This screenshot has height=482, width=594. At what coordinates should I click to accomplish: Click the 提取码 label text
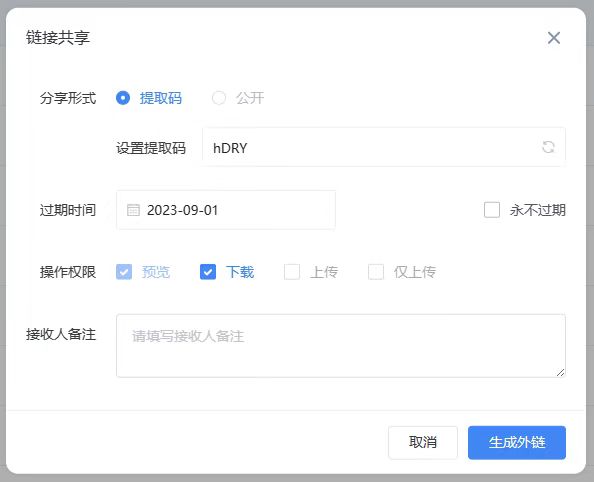[161, 98]
